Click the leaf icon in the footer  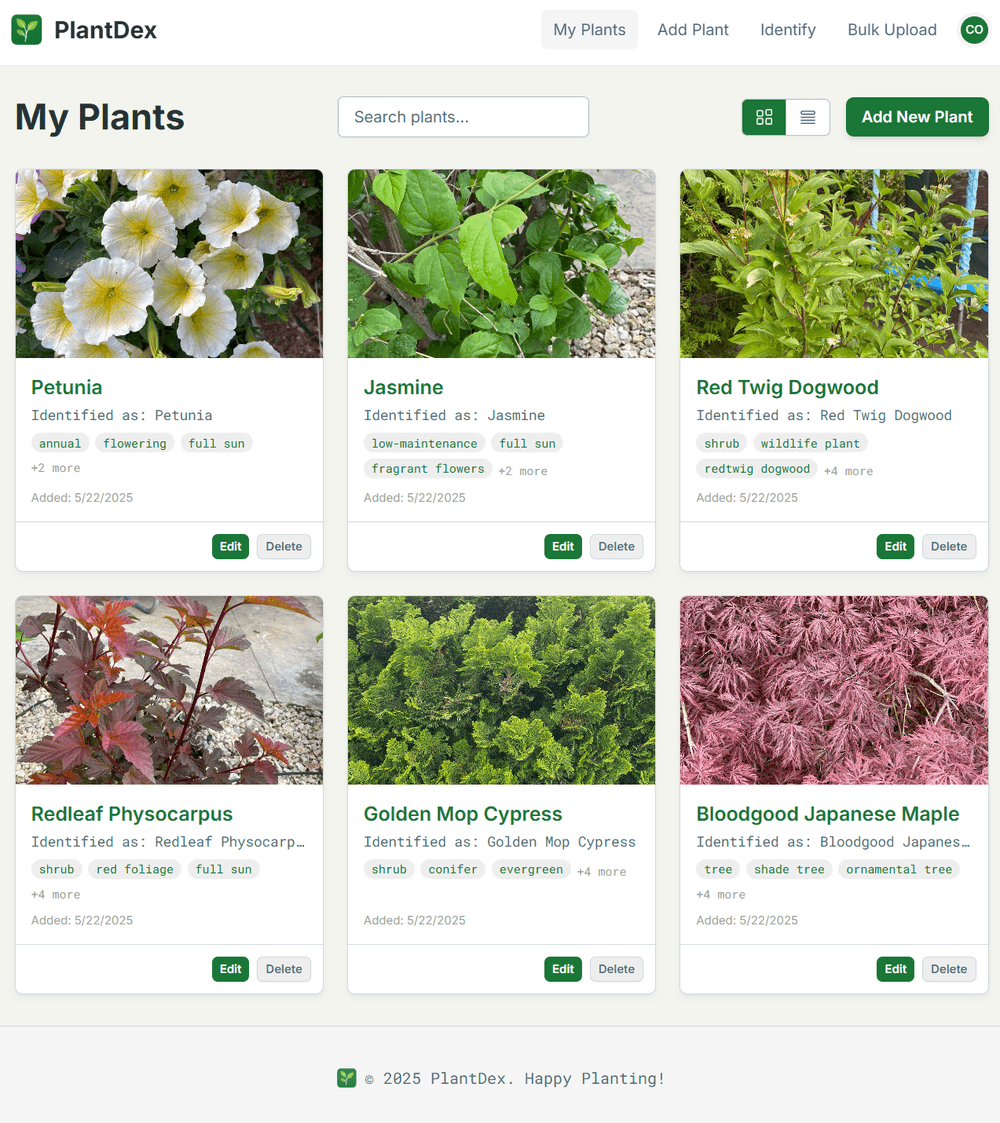(x=346, y=1078)
